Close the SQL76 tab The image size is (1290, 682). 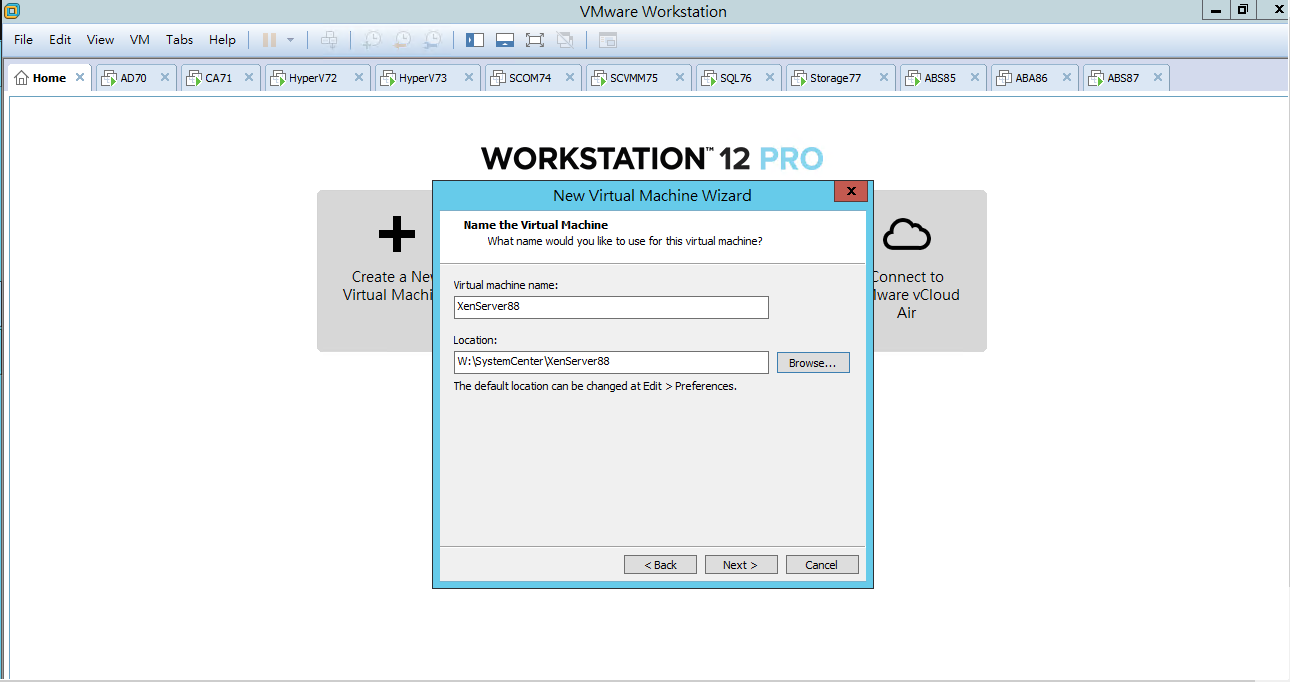(x=771, y=77)
